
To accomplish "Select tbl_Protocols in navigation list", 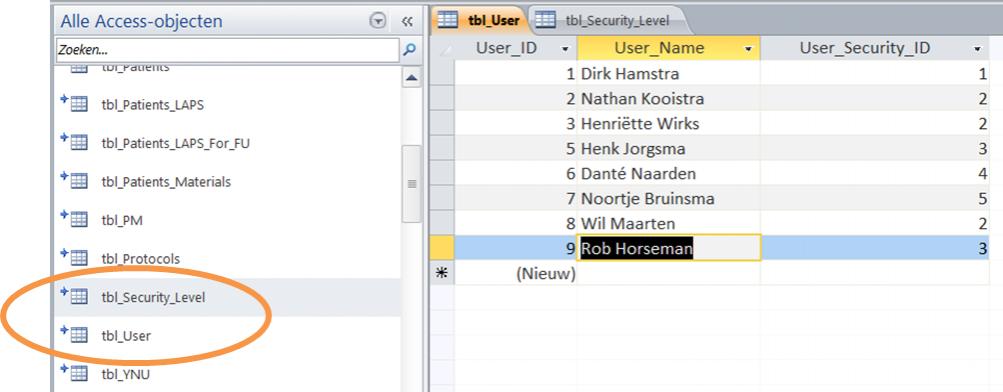I will click(140, 259).
